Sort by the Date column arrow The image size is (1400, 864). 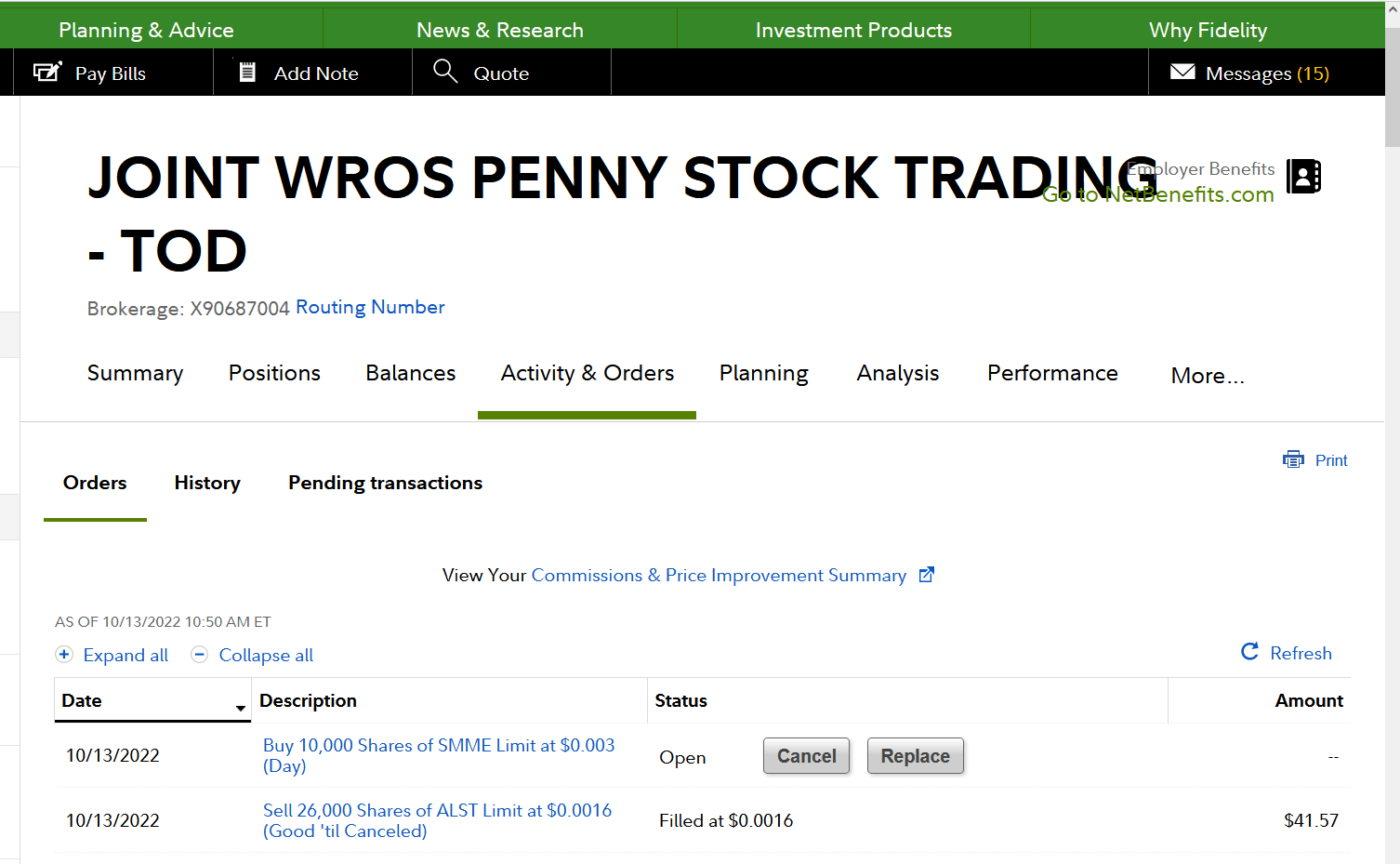tap(241, 709)
